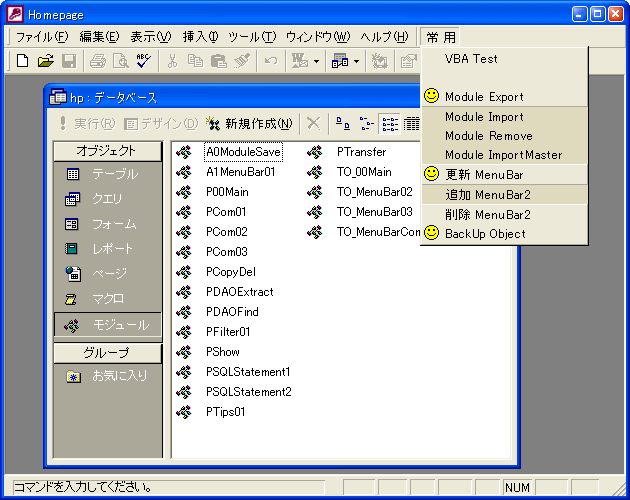The image size is (630, 500).
Task: Click the 新規作成(N) button
Action: pyautogui.click(x=250, y=124)
